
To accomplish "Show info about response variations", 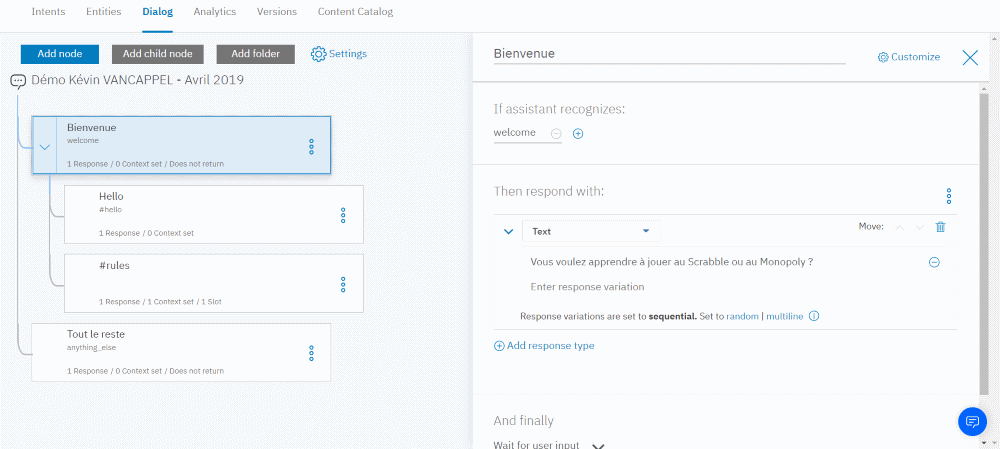I will [x=814, y=316].
